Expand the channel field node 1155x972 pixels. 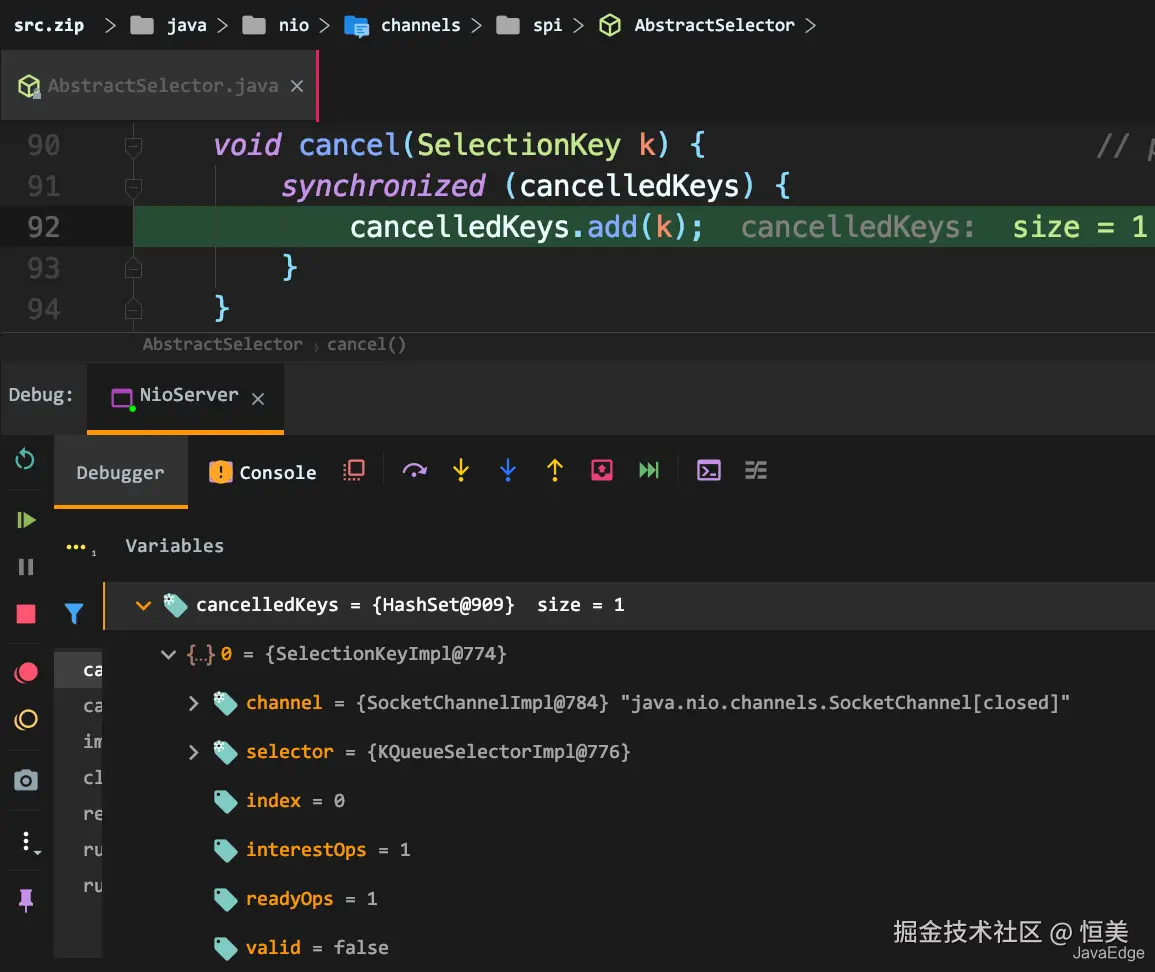[x=194, y=704]
